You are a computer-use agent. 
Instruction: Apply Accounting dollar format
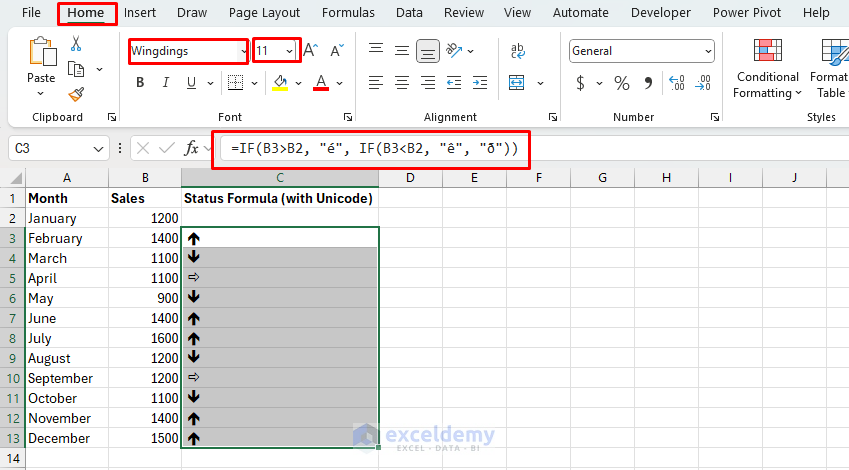click(580, 83)
